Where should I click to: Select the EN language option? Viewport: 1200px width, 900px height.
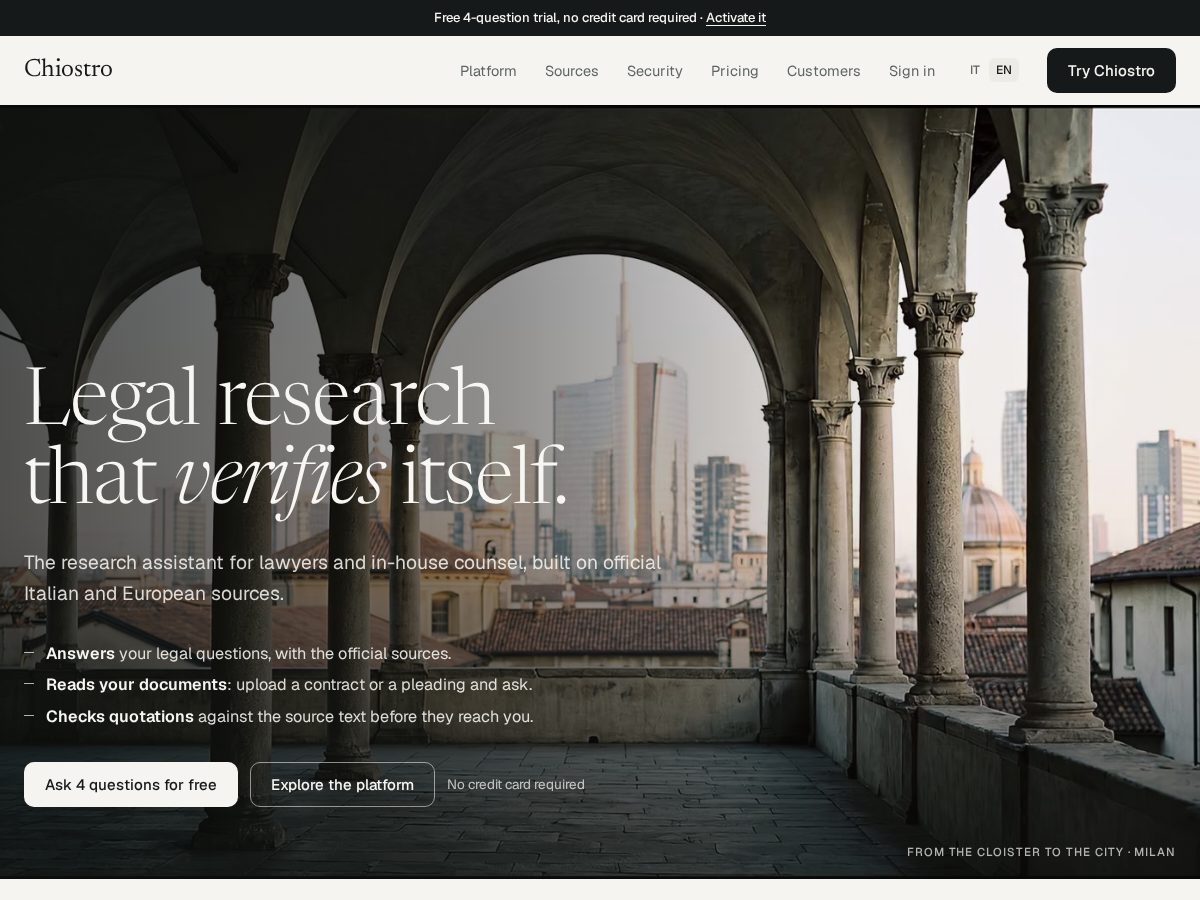coord(1004,70)
